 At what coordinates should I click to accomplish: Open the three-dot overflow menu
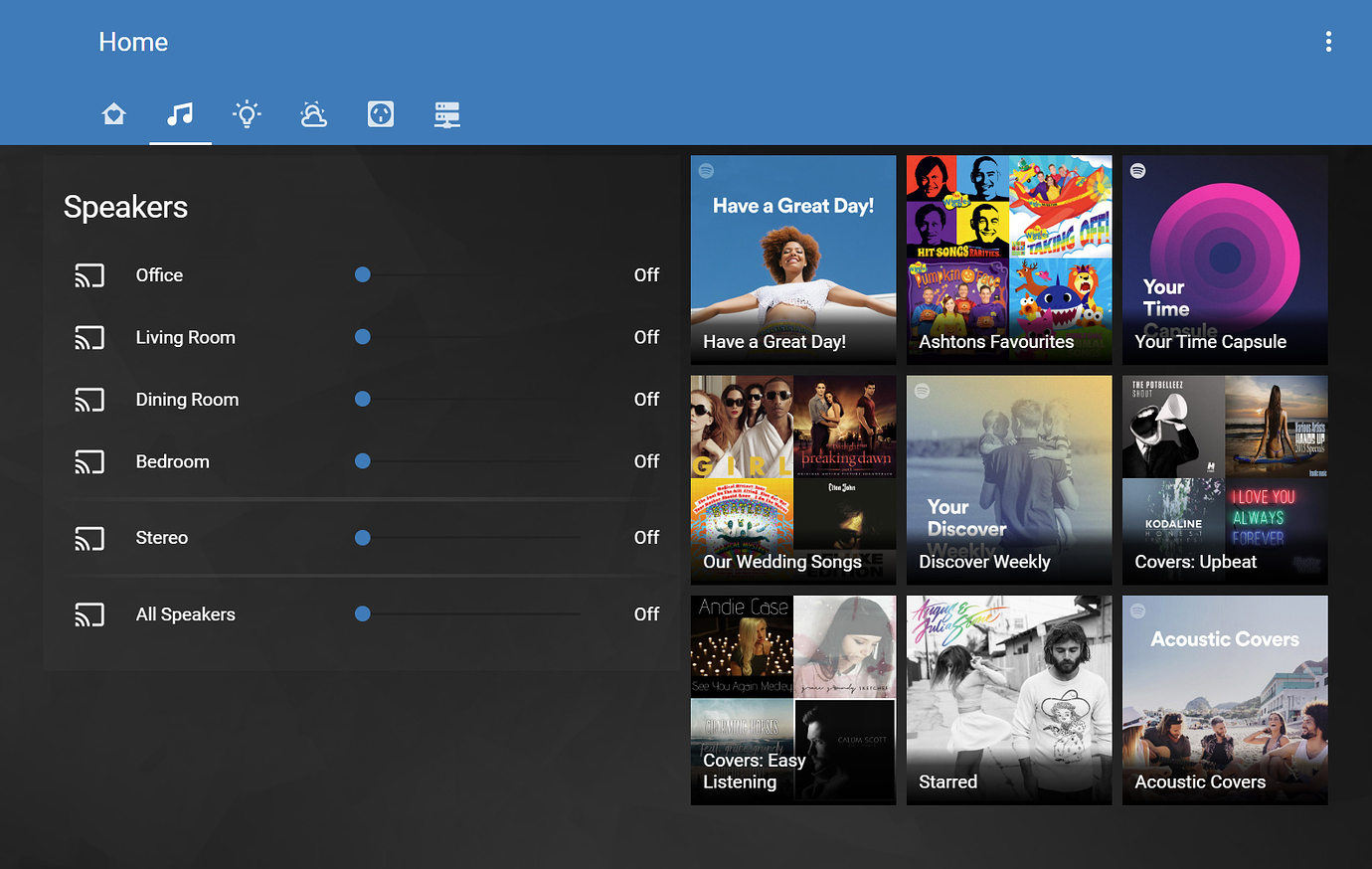(1328, 42)
